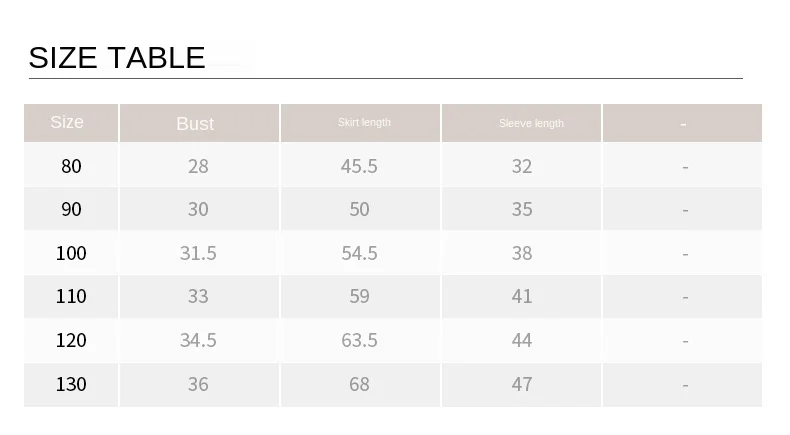Select the Size column header
The height and width of the screenshot is (435, 790).
point(67,122)
